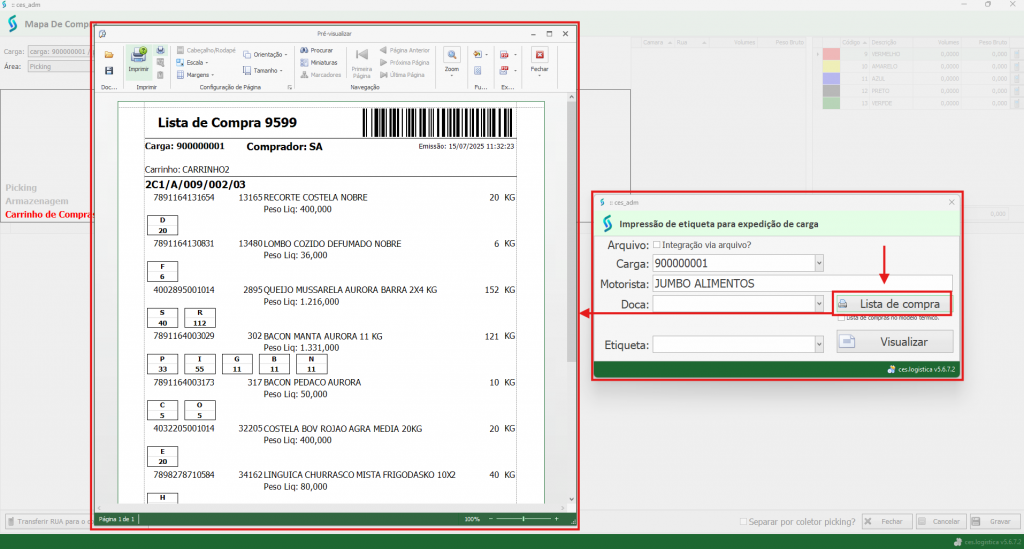Viewport: 1024px width, 549px height.
Task: Click the preview zoom slider
Action: click(523, 519)
